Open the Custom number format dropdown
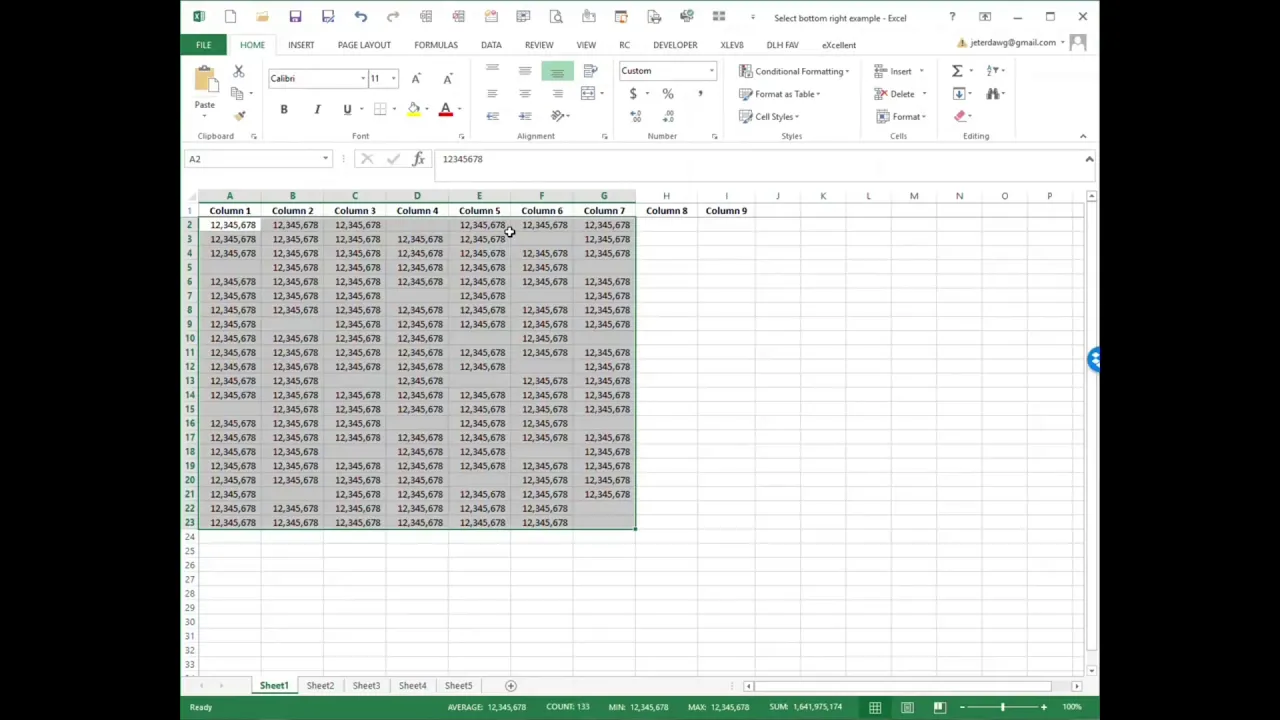This screenshot has height=720, width=1280. (711, 71)
